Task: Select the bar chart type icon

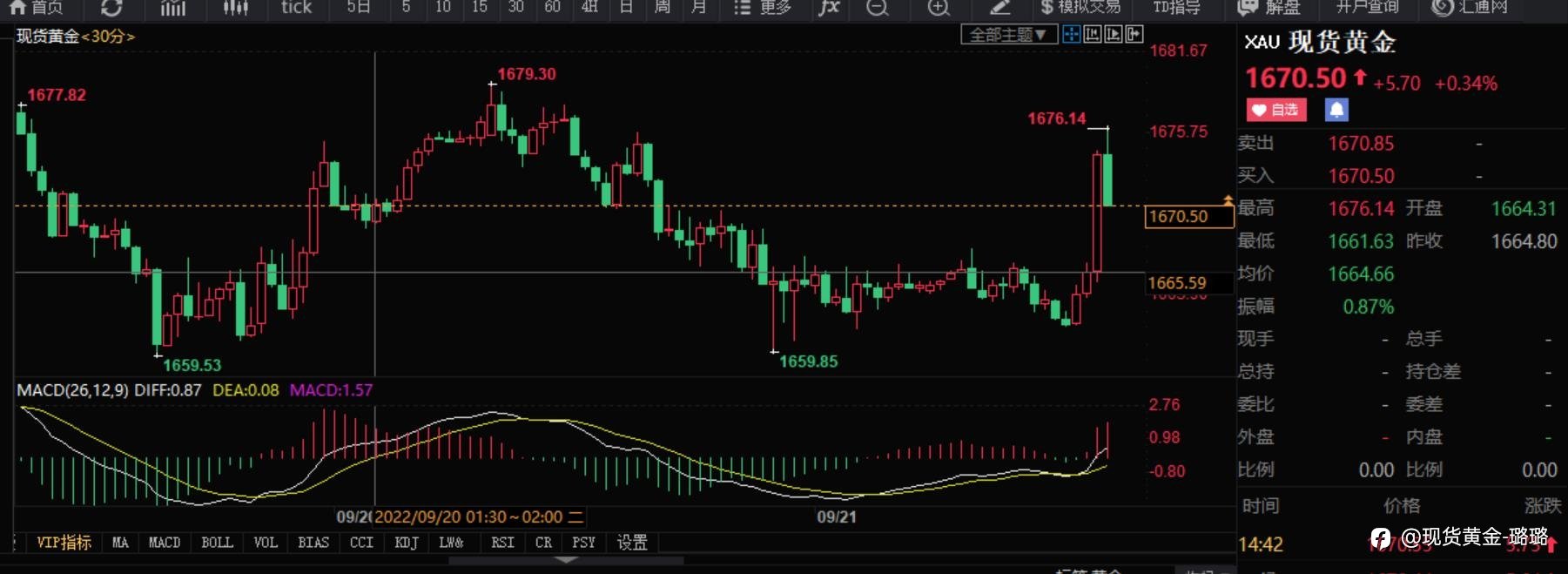Action: coord(173,7)
